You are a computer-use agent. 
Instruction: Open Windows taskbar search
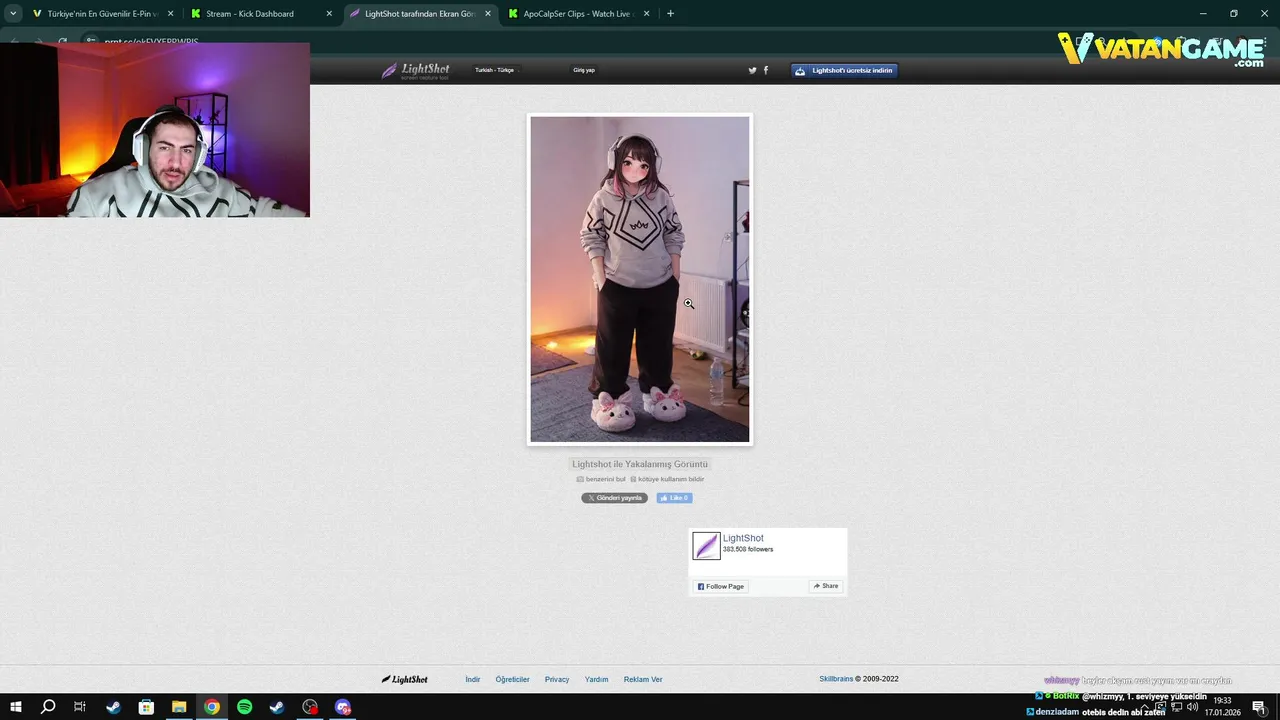coord(48,707)
